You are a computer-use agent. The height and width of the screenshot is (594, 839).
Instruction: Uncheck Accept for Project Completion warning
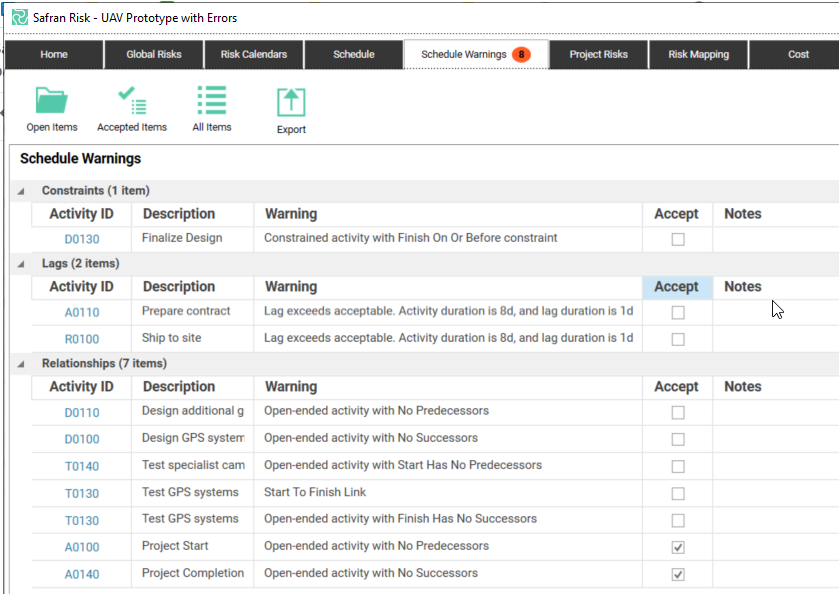[678, 574]
